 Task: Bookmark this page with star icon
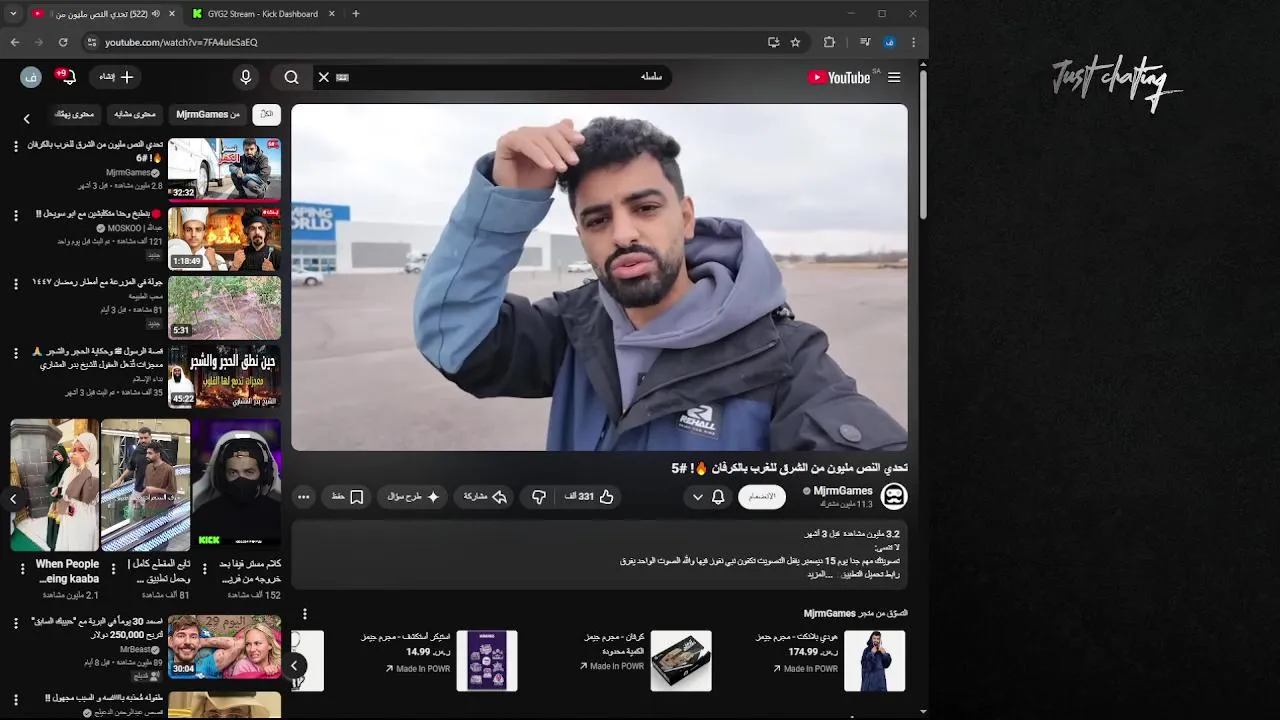[795, 42]
